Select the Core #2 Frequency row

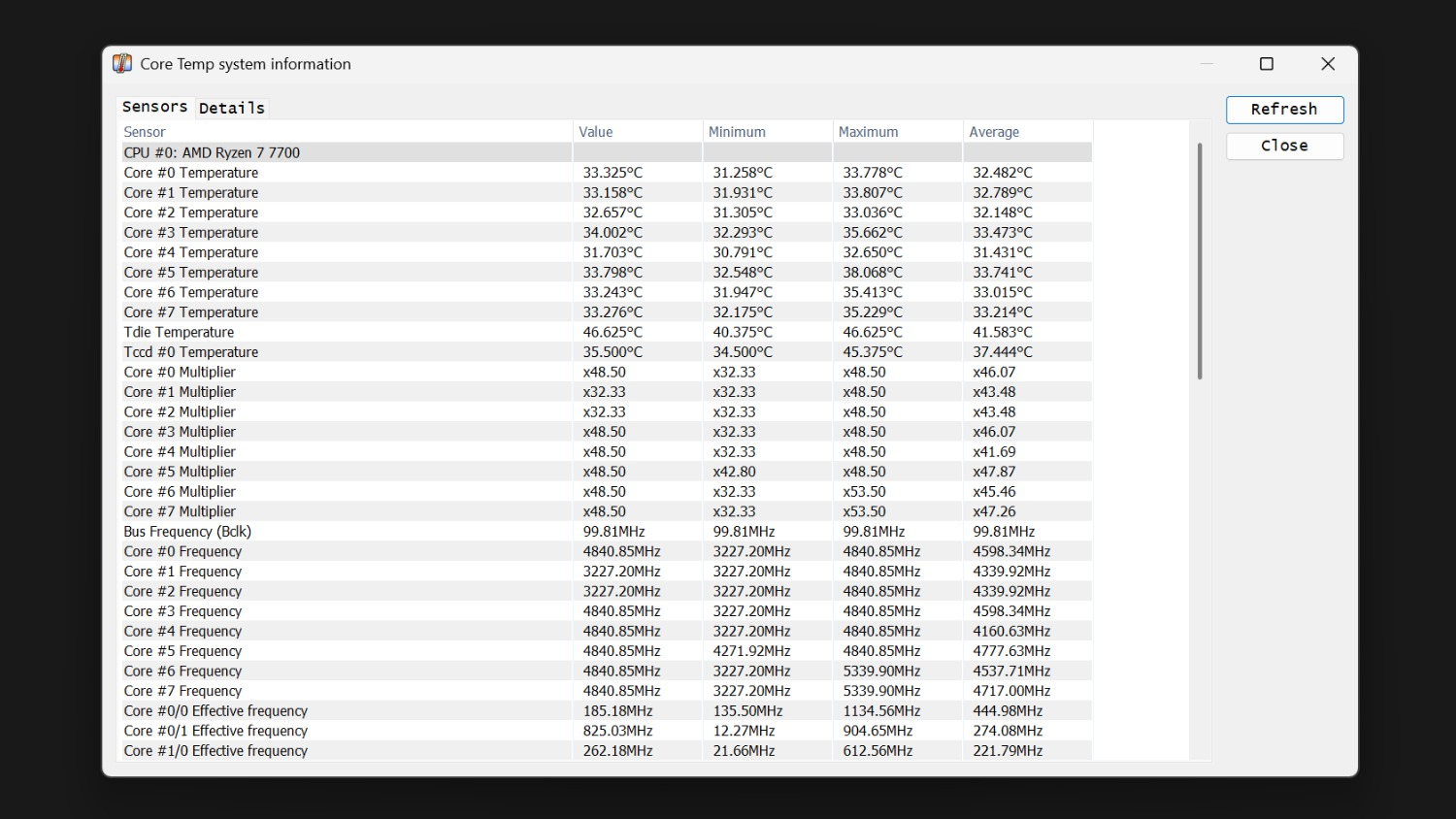click(606, 591)
